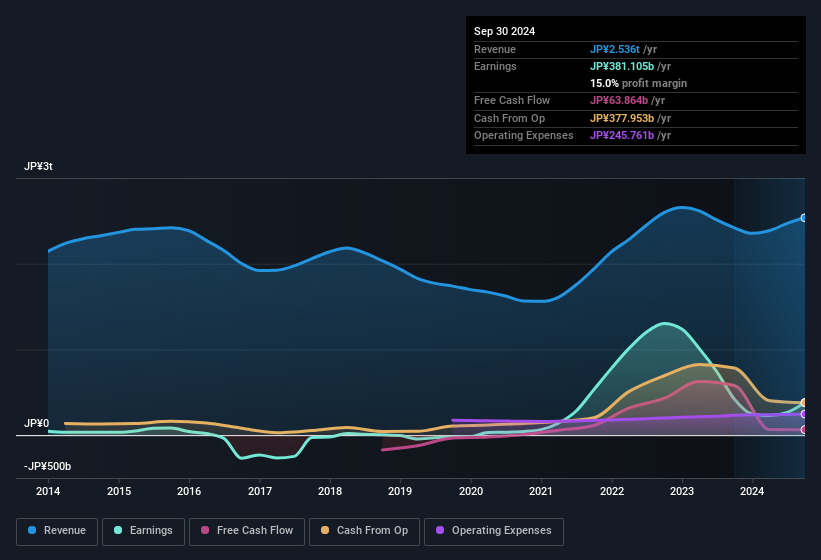Click the Operating Expenses label in tooltip
821x560 pixels.
pos(524,135)
